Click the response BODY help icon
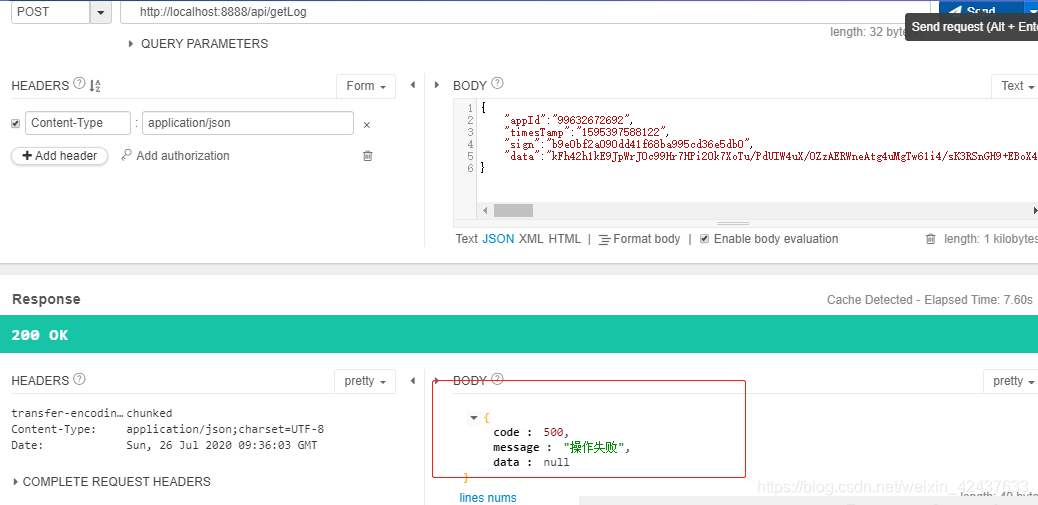 (x=497, y=379)
